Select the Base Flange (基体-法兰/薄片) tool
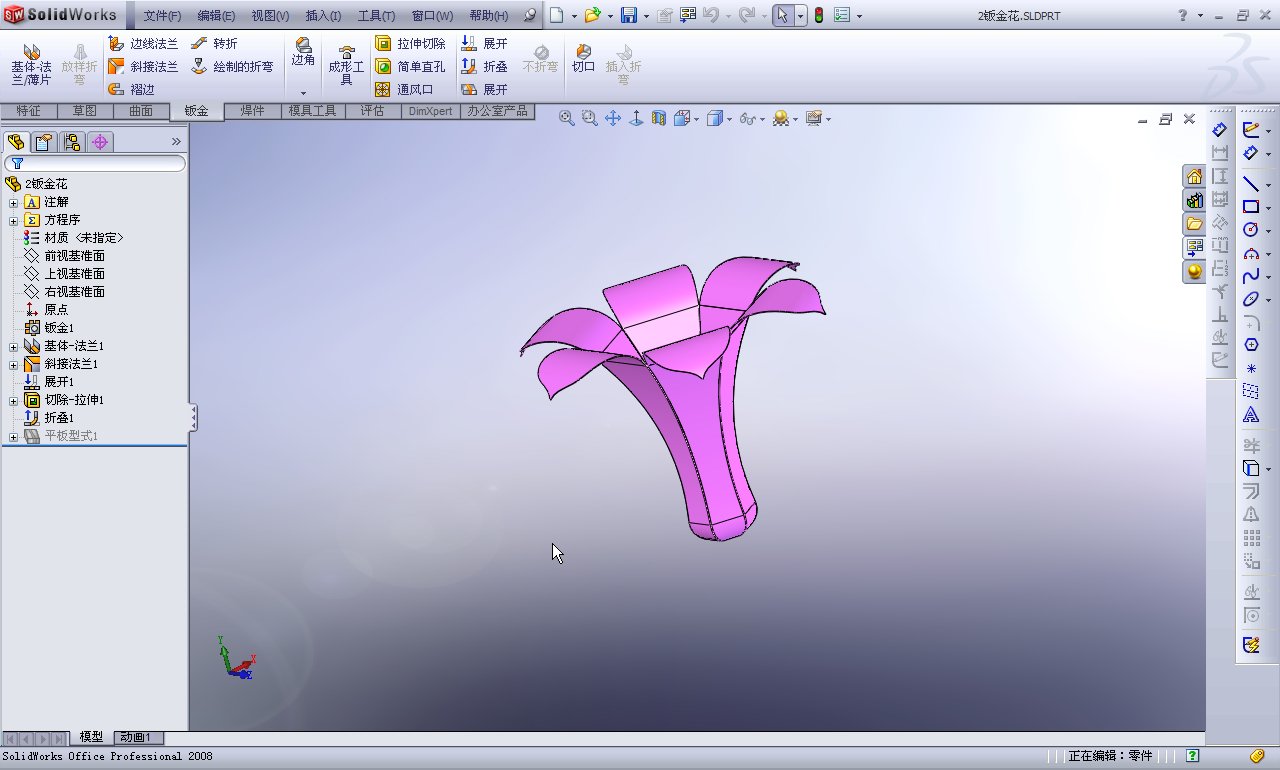 [x=31, y=63]
